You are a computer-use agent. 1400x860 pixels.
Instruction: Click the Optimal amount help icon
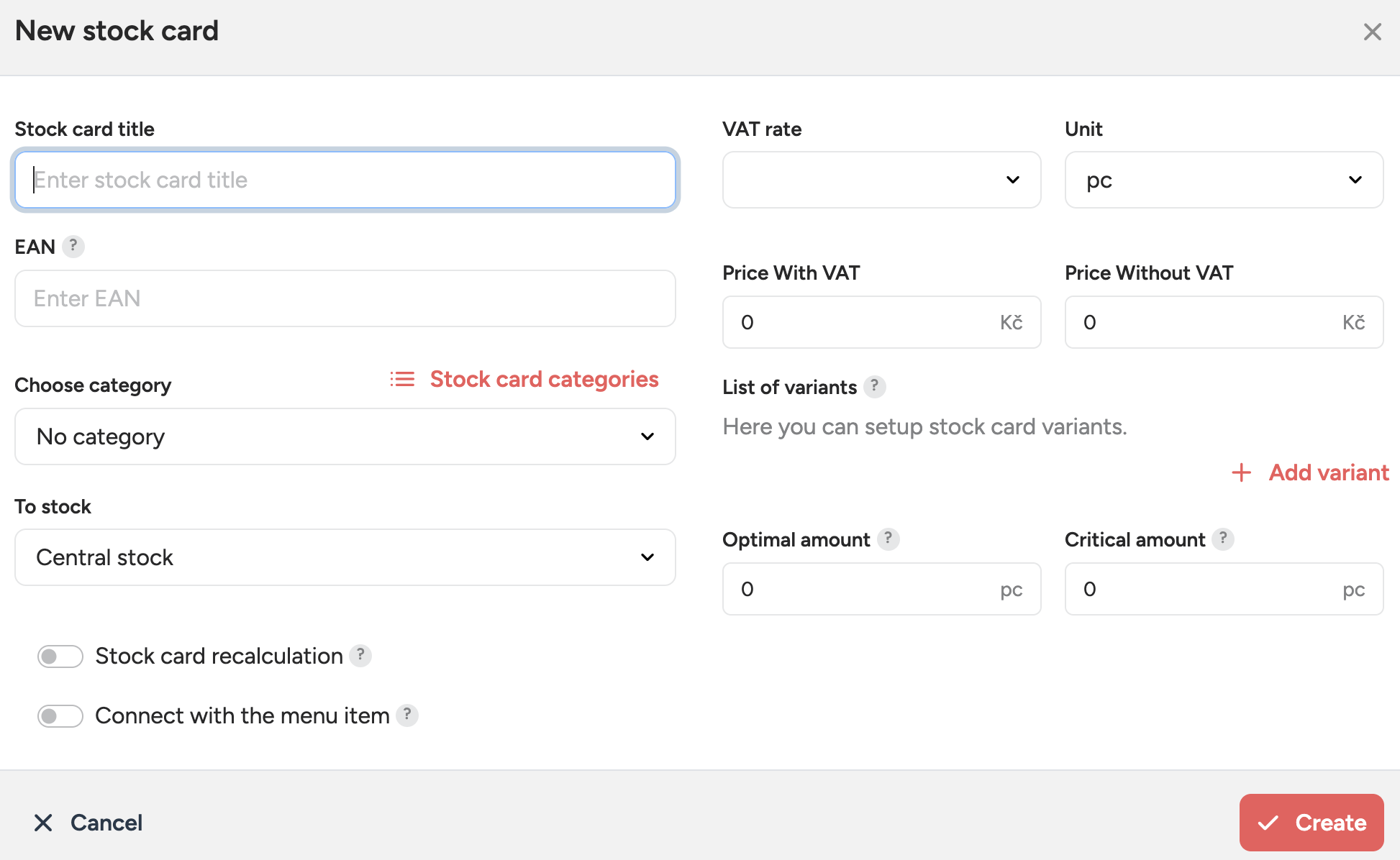pyautogui.click(x=888, y=539)
